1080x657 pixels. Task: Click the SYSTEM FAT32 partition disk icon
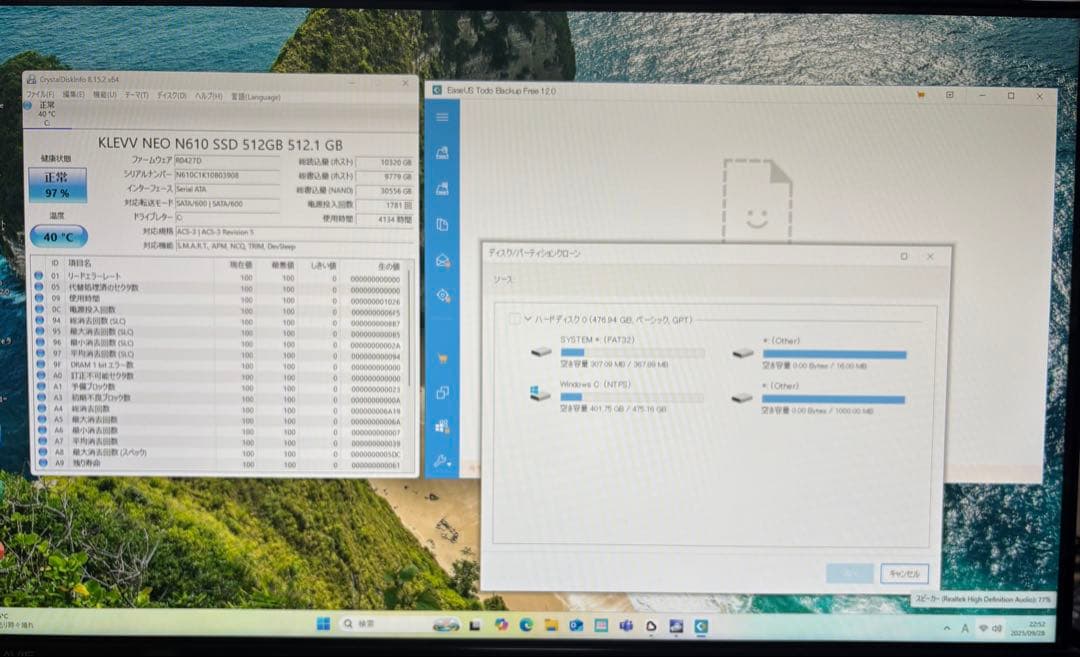(x=538, y=352)
